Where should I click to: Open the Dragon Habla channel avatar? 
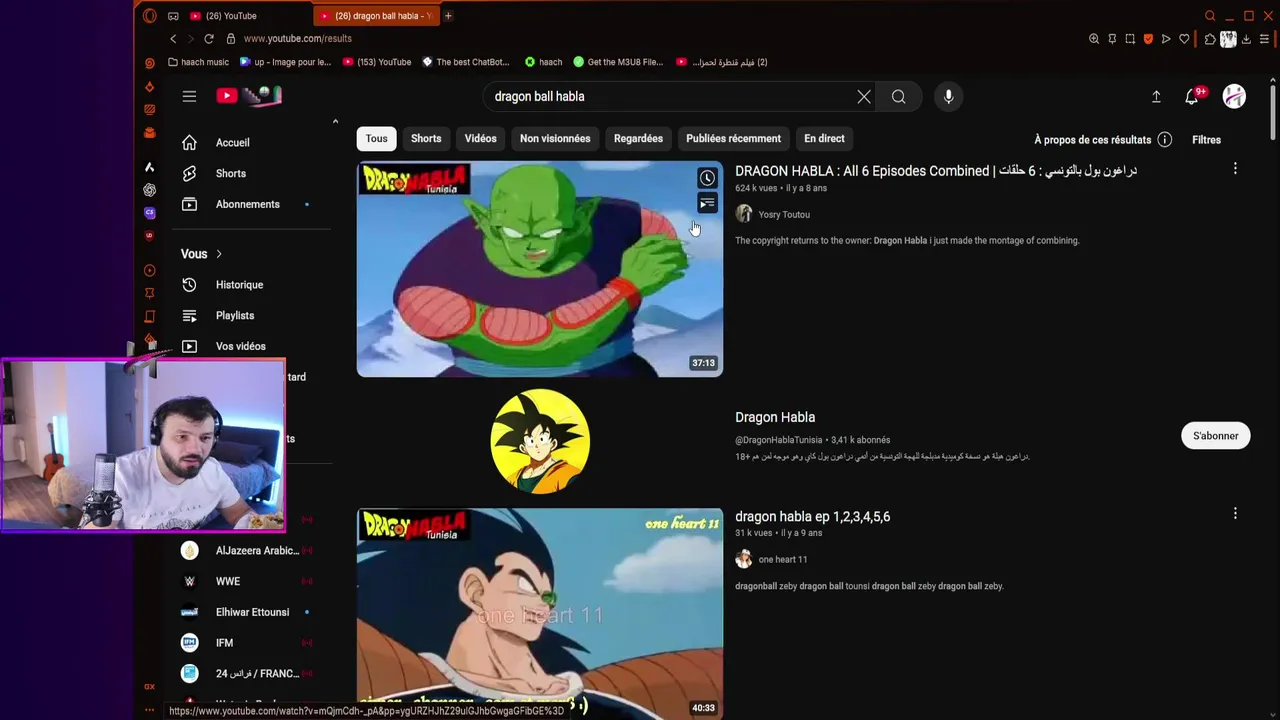(x=540, y=441)
